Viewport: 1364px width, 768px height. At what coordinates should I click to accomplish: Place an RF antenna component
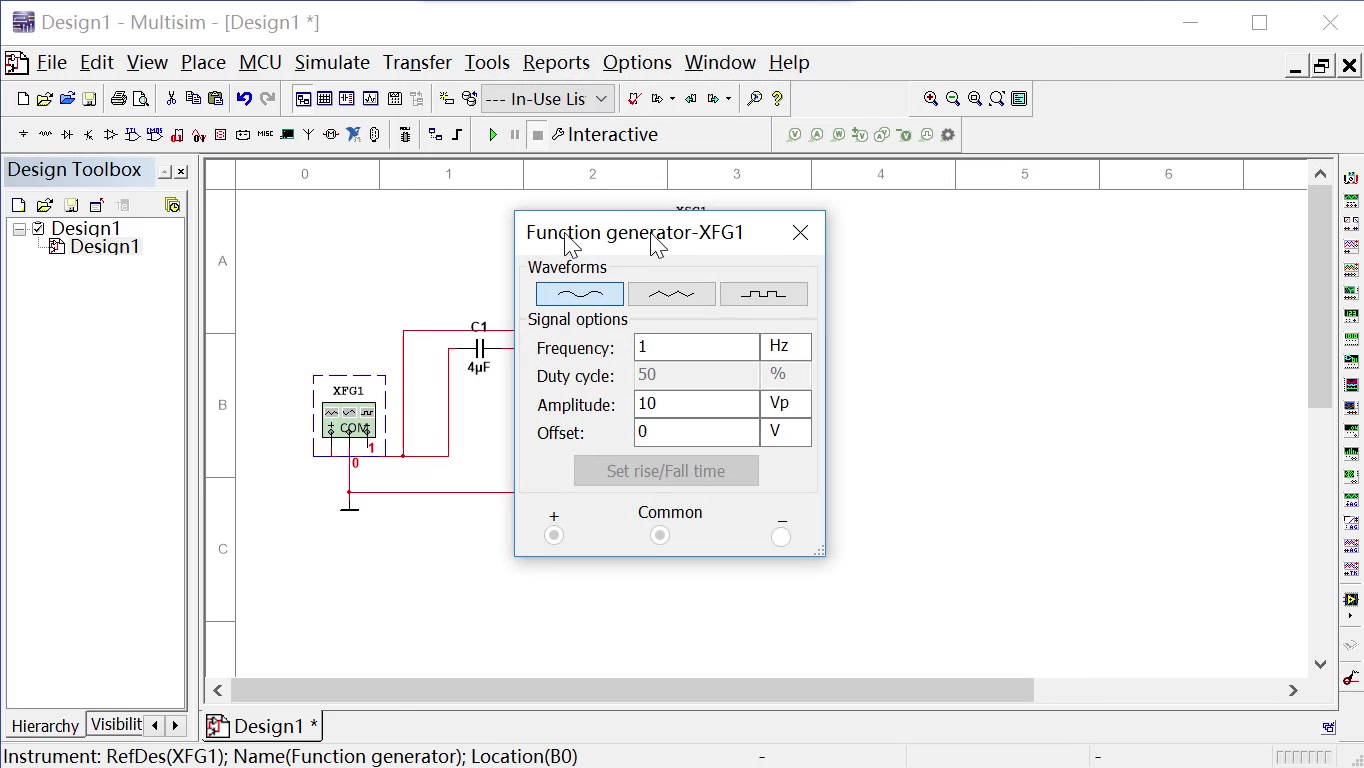tap(308, 135)
